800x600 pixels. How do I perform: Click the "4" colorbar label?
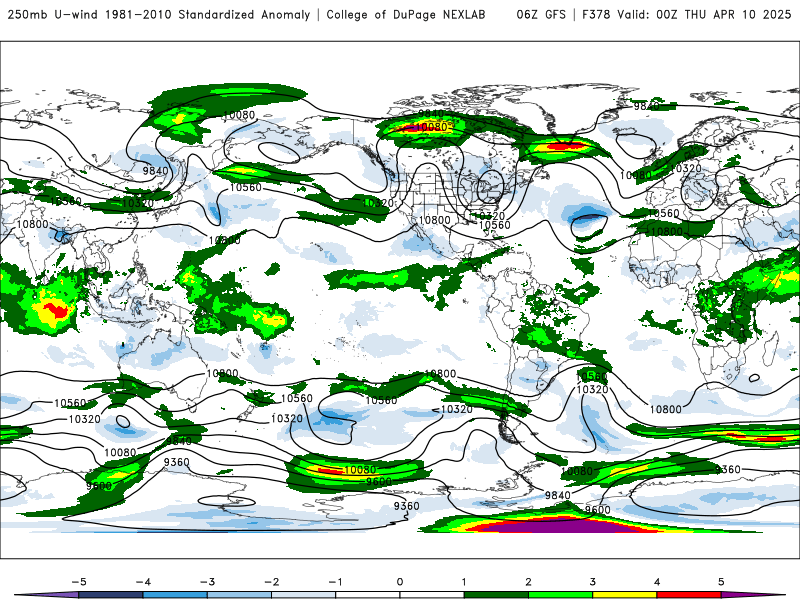click(x=657, y=582)
